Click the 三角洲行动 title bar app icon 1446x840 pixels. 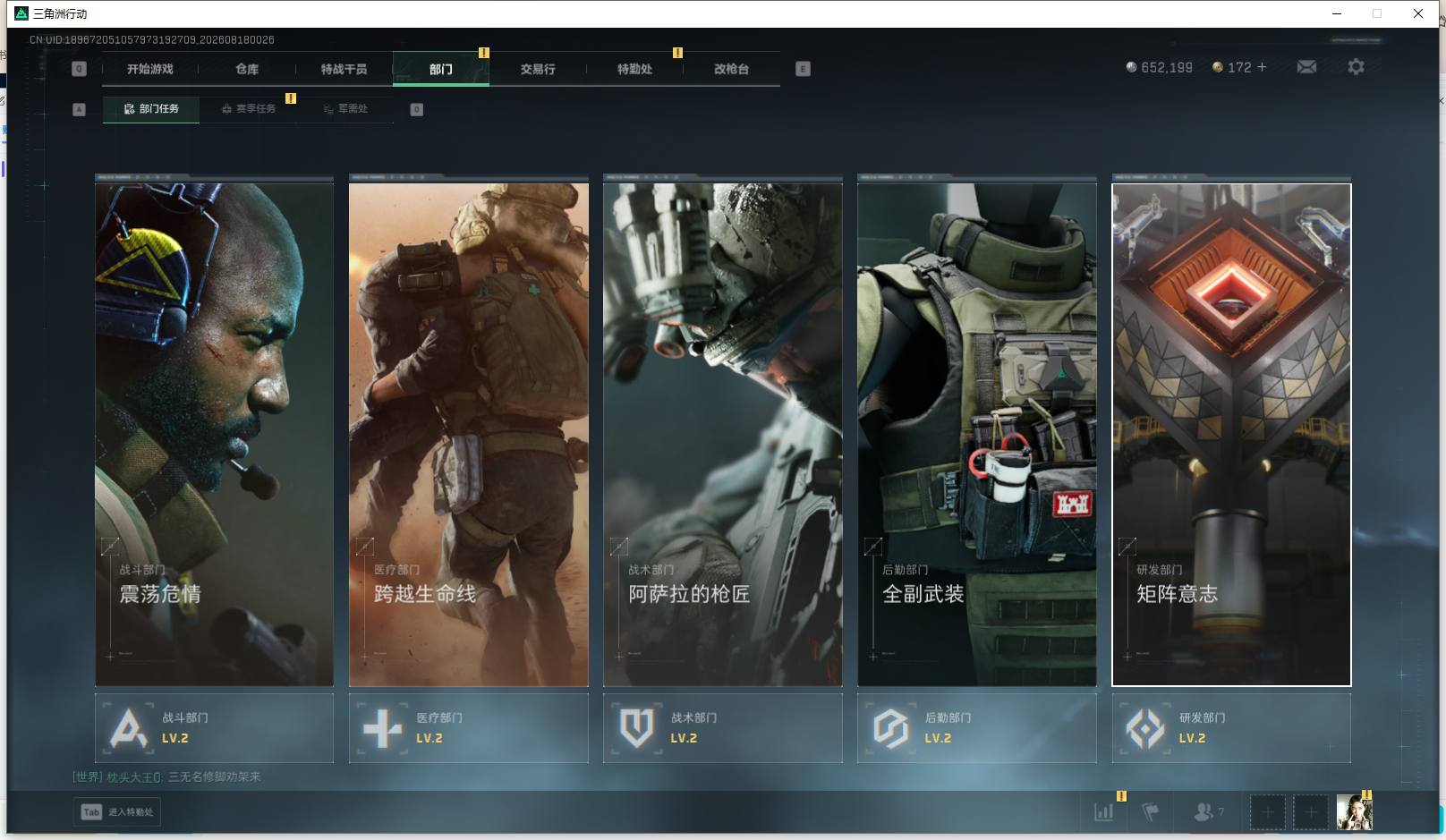pos(21,13)
